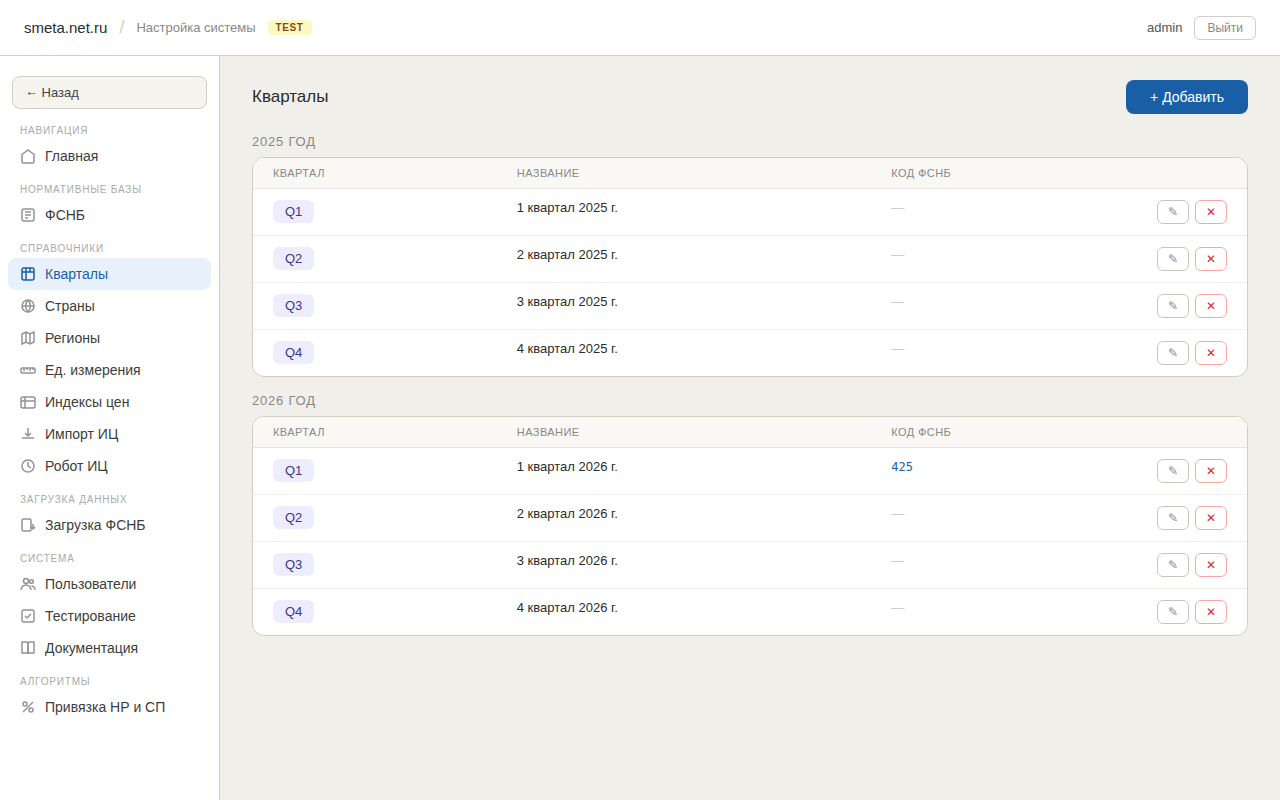Go to the ФСНБ section
This screenshot has width=1280, height=800.
(x=65, y=215)
